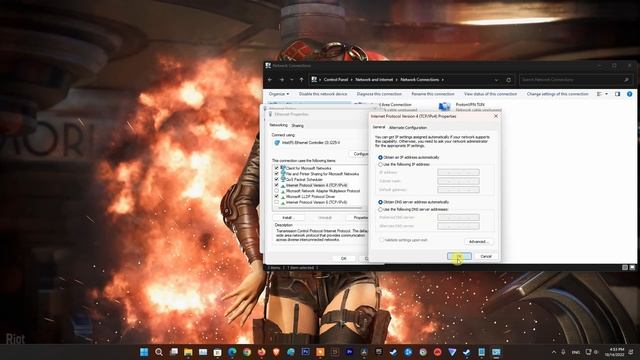
Task: Expand the address bar history dropdown
Action: [496, 80]
